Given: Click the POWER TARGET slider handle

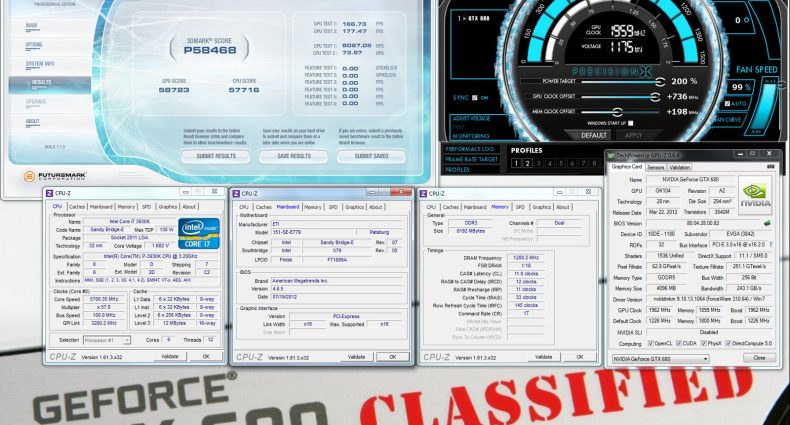Looking at the screenshot, I should 661,82.
